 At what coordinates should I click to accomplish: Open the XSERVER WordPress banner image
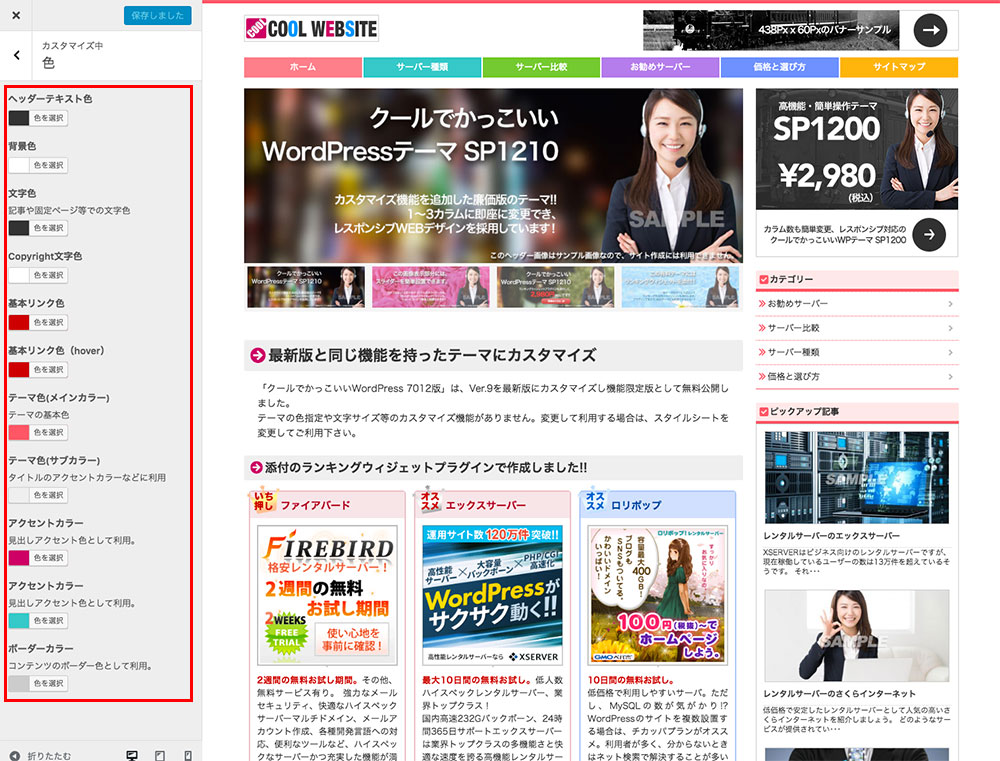tap(492, 595)
